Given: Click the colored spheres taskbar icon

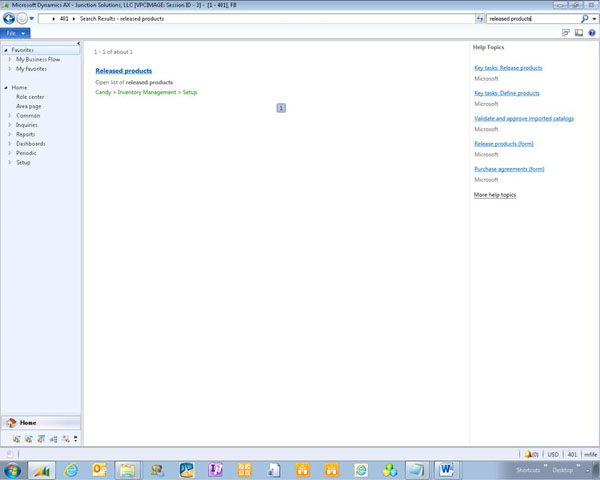Looking at the screenshot, I should tap(390, 470).
